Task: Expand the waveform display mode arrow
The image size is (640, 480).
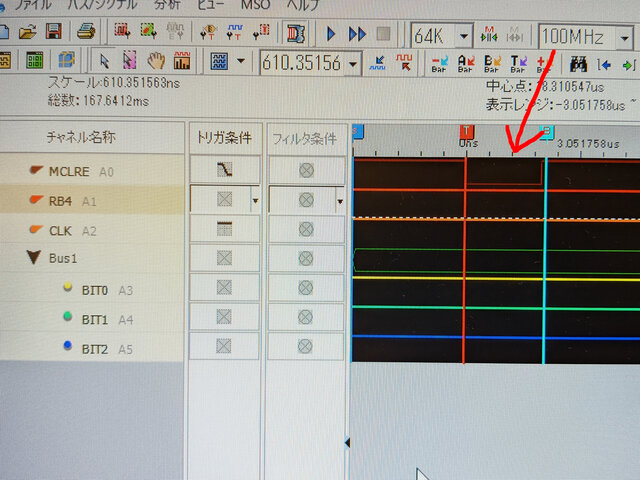Action: click(241, 62)
